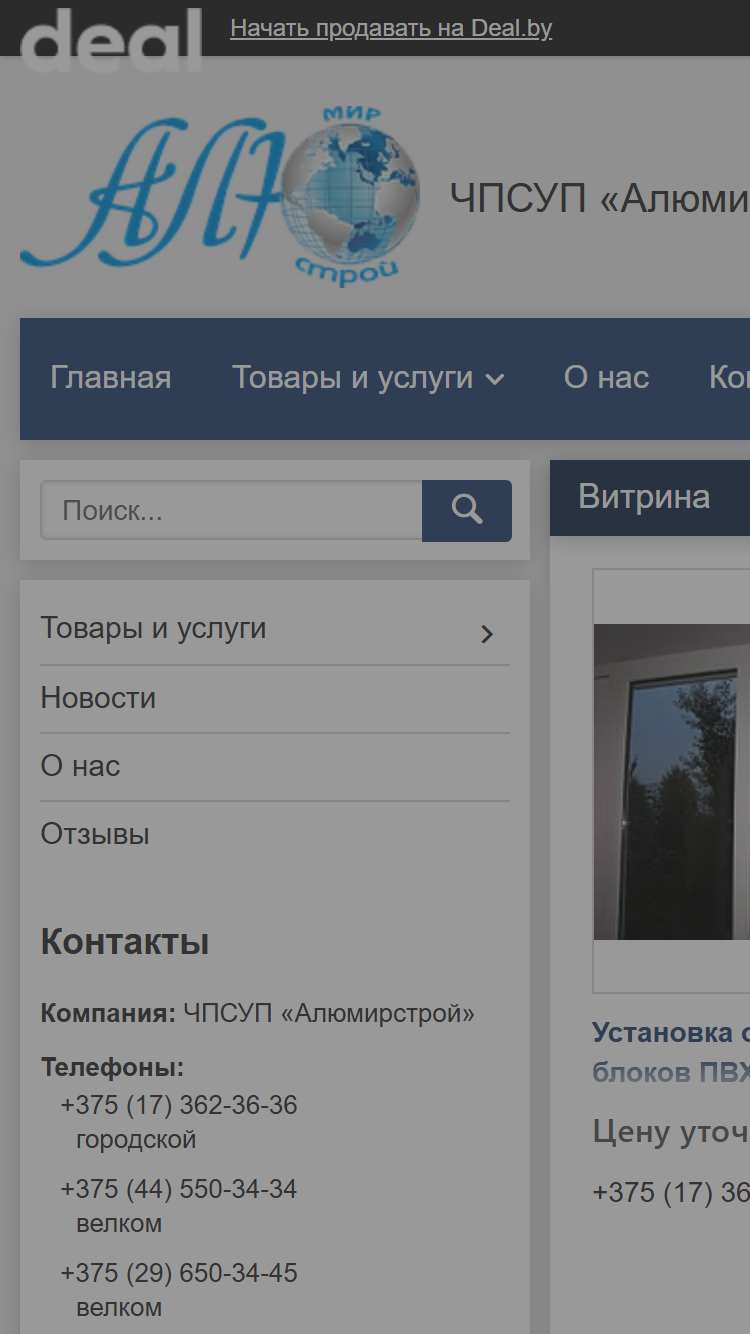Open product link 'Установка … блоков ПВХ'
Image resolution: width=750 pixels, height=1334 pixels.
tap(671, 1052)
